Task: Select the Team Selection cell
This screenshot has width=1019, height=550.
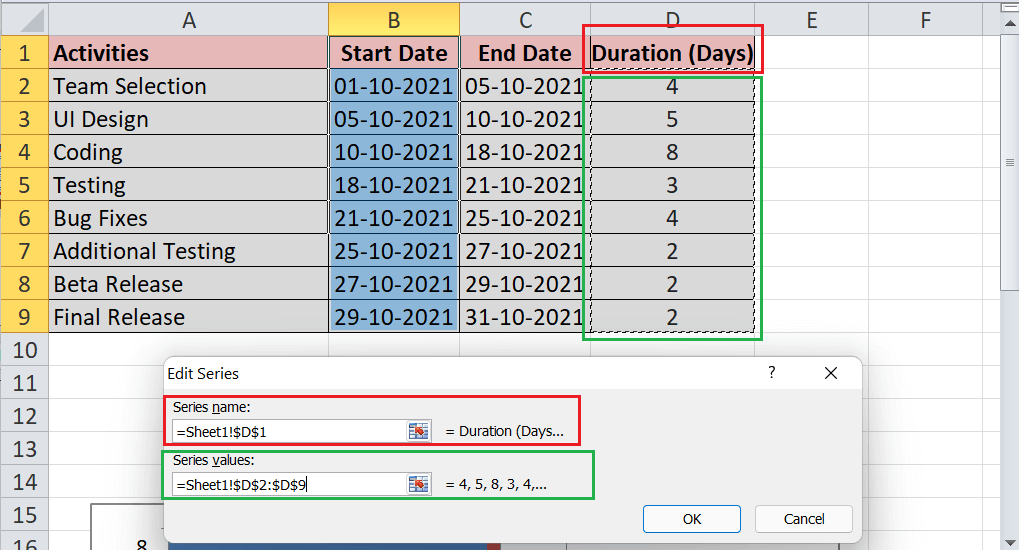Action: tap(188, 86)
